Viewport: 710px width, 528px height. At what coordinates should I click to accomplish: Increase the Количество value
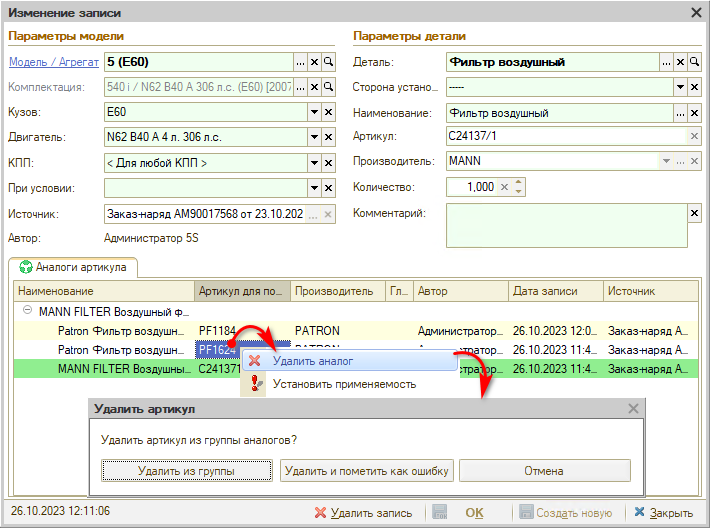(518, 182)
